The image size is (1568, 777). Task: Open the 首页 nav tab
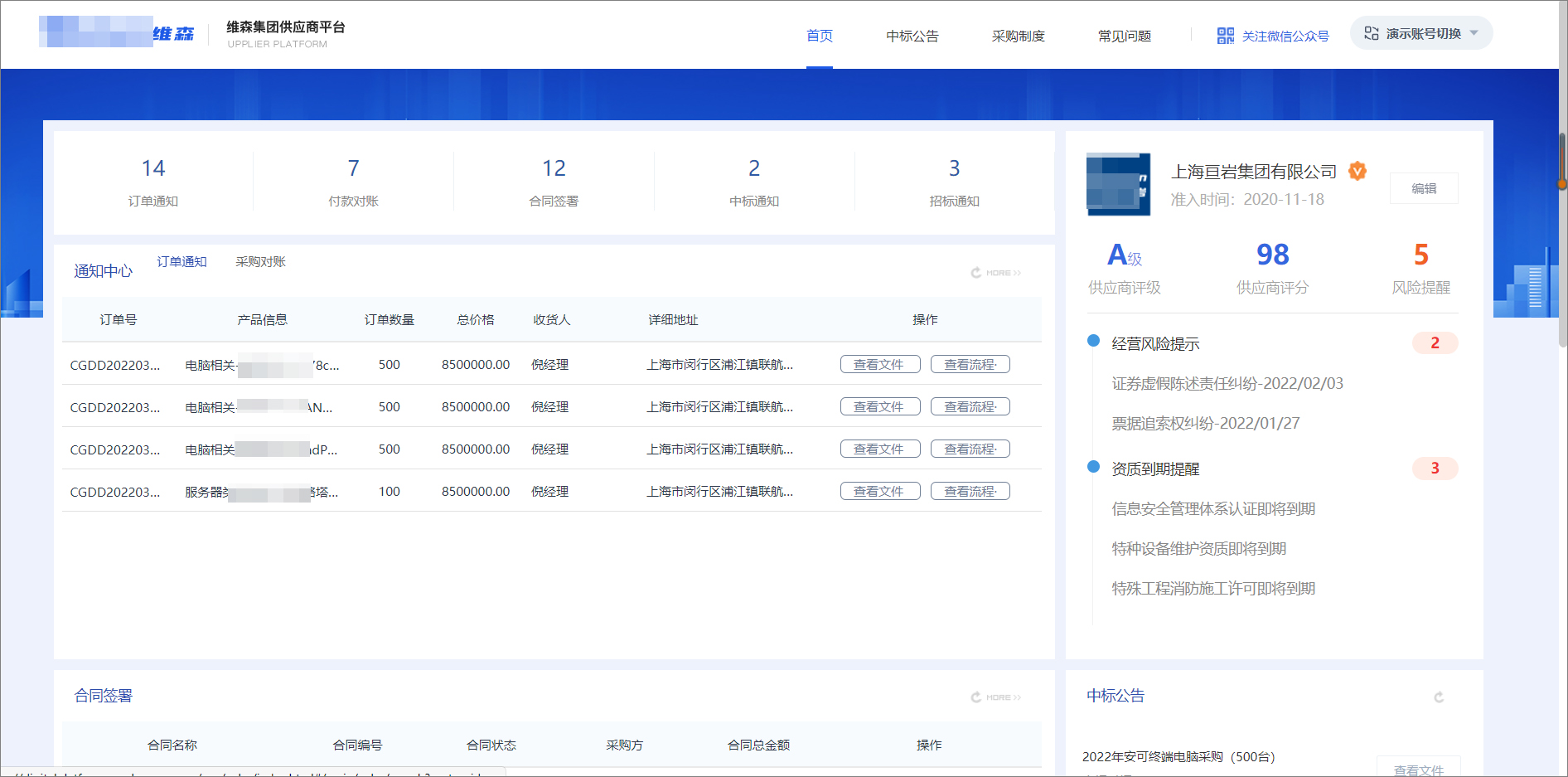click(x=820, y=36)
